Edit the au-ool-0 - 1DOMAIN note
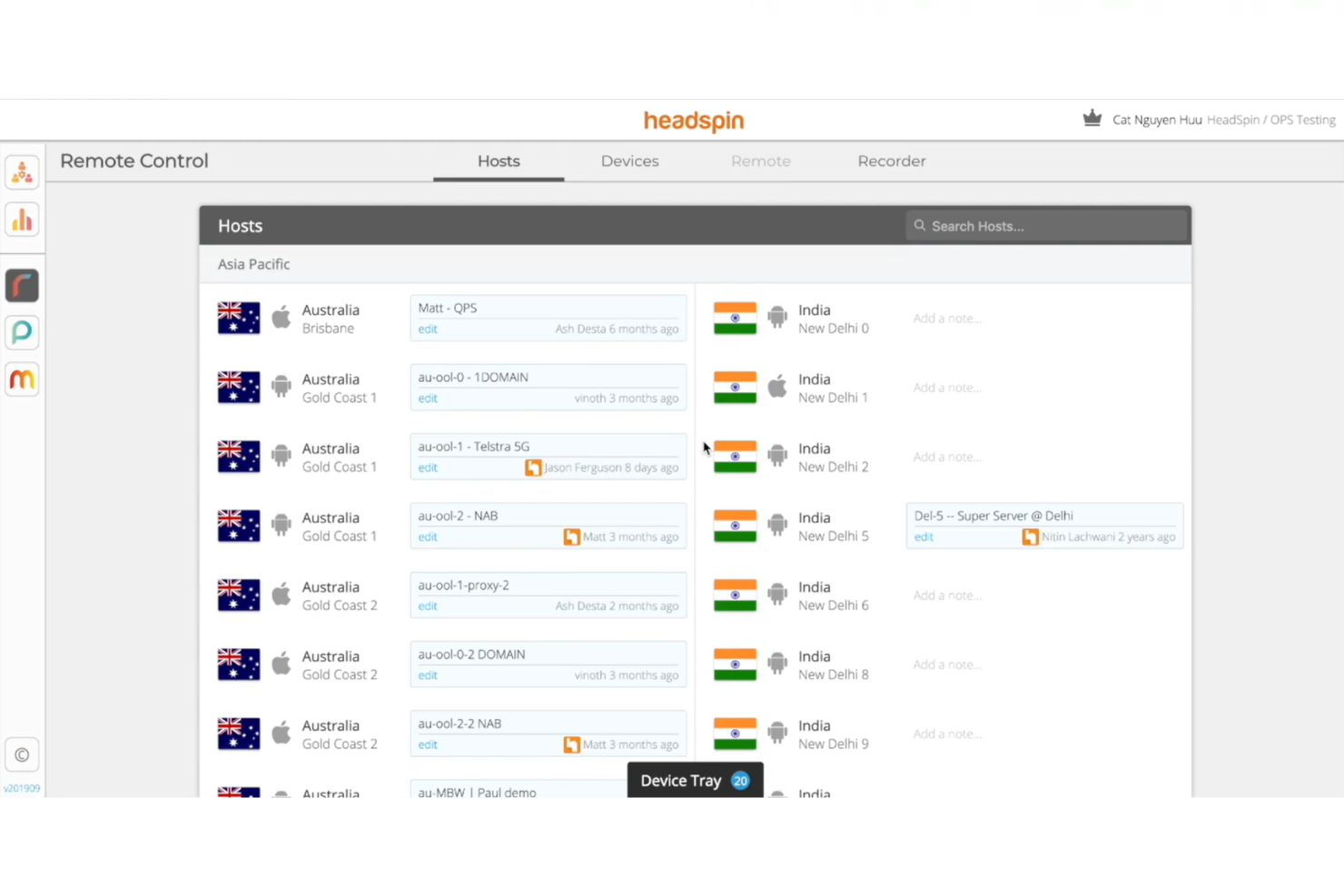The width and height of the screenshot is (1344, 896). pos(428,399)
